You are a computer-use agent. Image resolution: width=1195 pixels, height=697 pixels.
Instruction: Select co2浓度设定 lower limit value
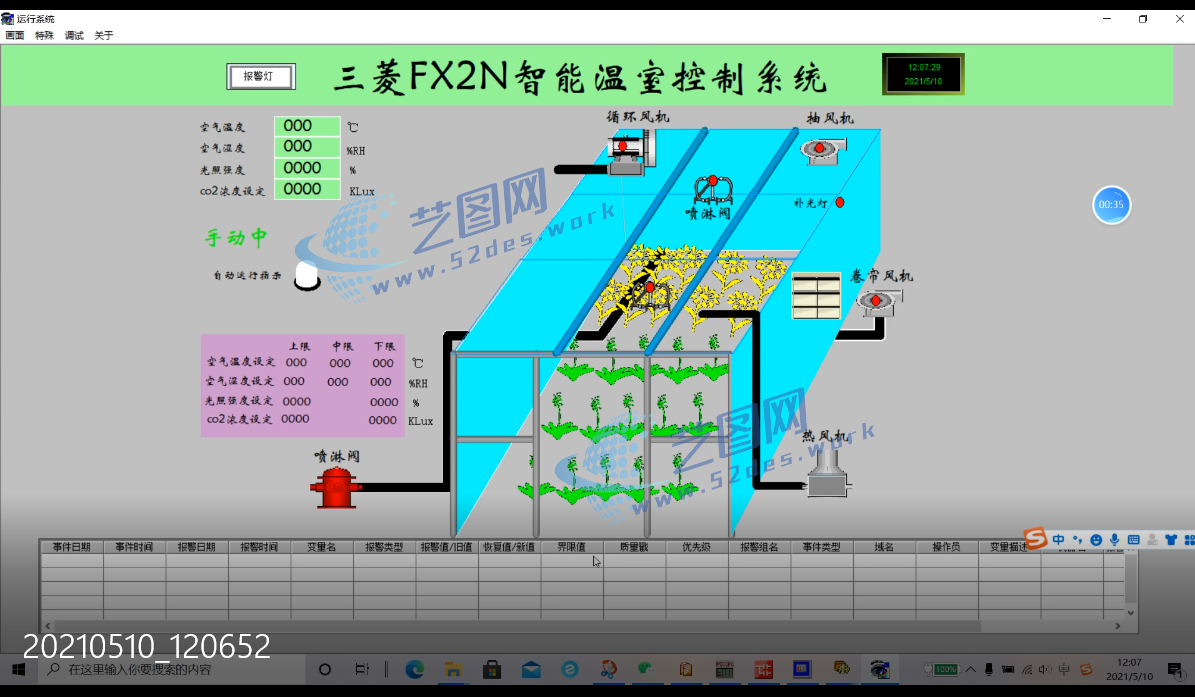click(x=383, y=420)
